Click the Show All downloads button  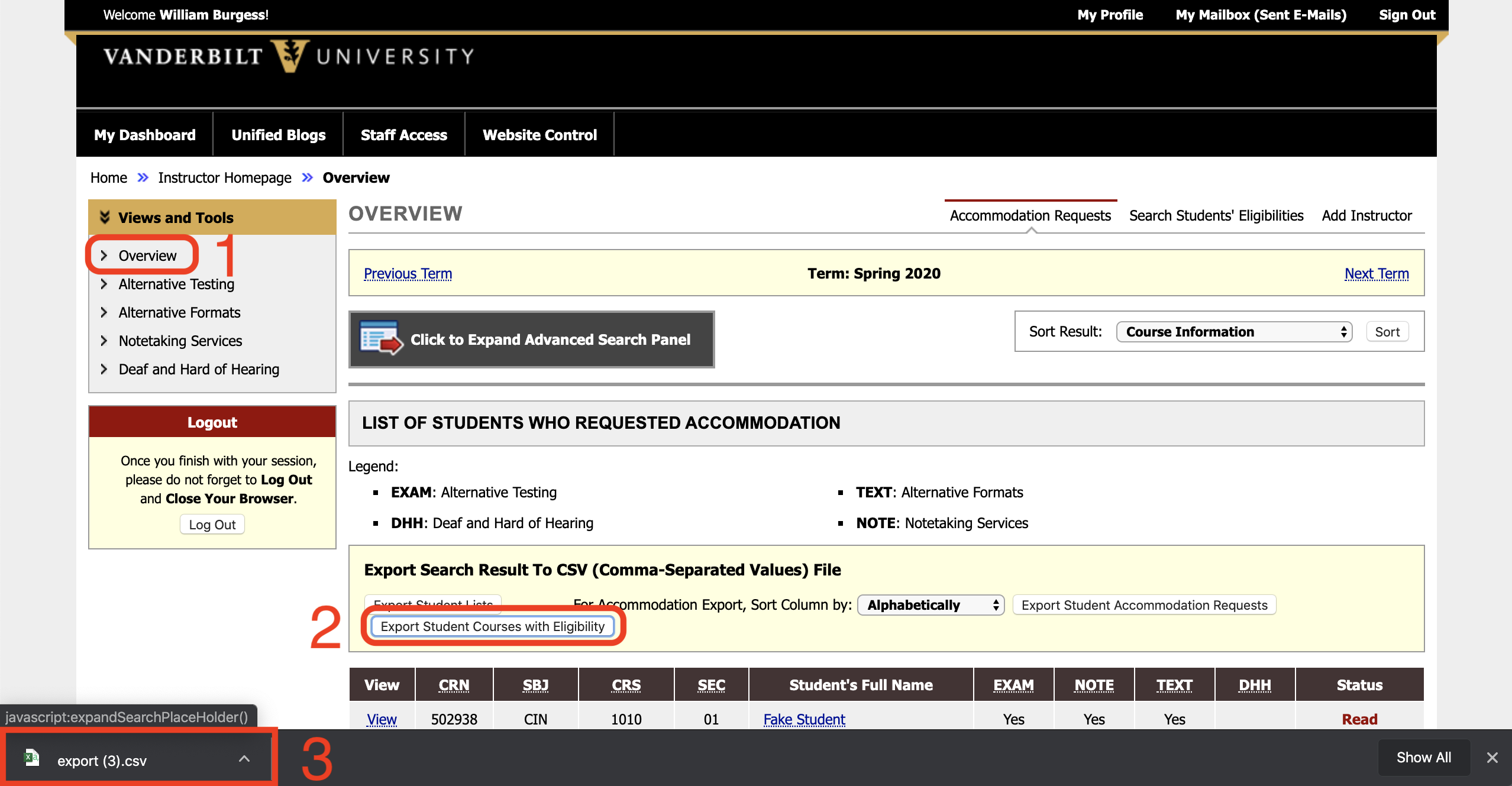(1423, 757)
